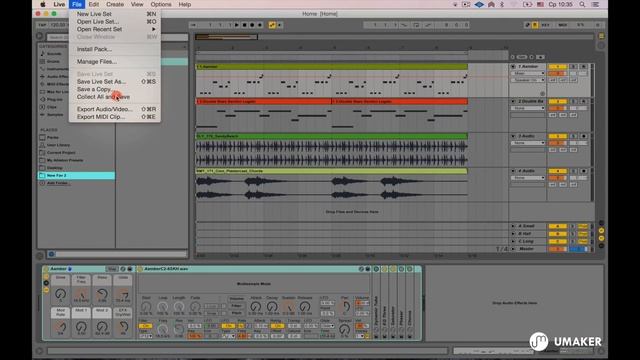The image size is (640, 360).
Task: Choose Manage Files... from File menu
Action: click(x=114, y=62)
